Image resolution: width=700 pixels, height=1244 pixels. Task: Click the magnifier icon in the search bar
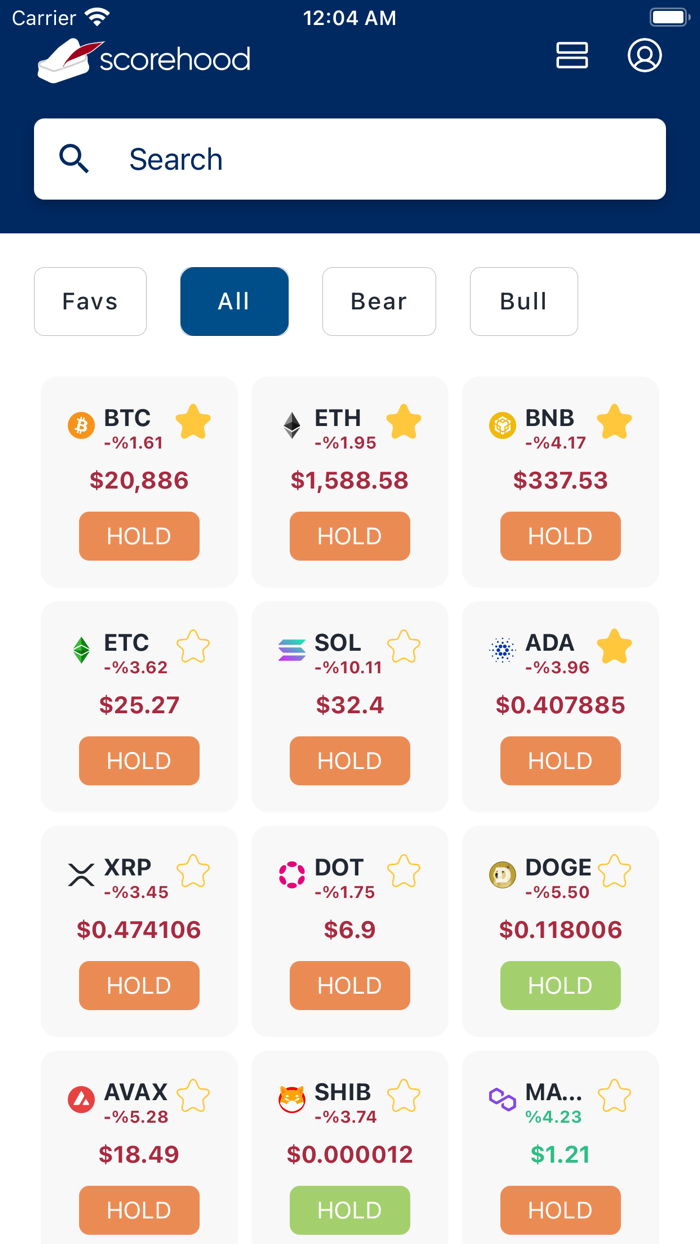pos(74,159)
